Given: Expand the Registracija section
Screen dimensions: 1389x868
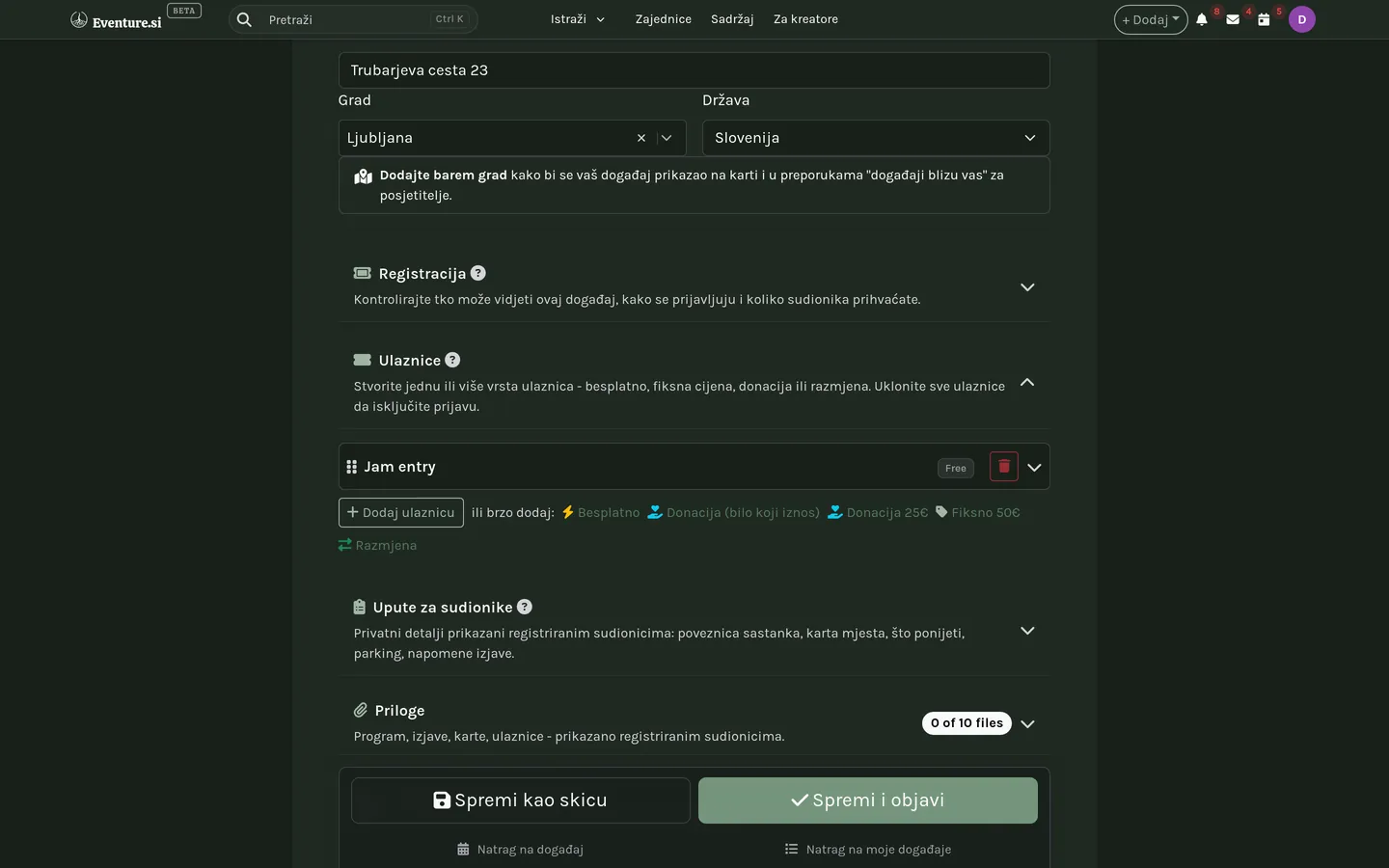Looking at the screenshot, I should [x=1027, y=287].
